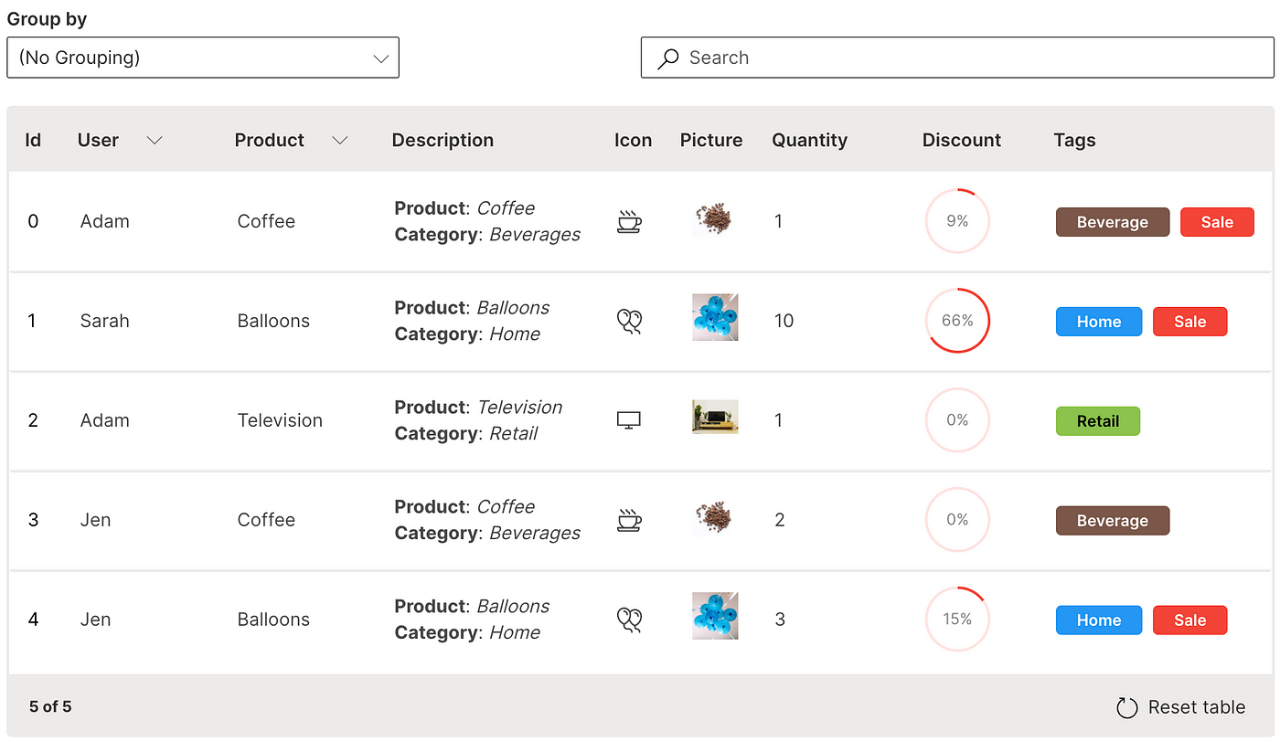Click the green Retail tag

(1097, 421)
